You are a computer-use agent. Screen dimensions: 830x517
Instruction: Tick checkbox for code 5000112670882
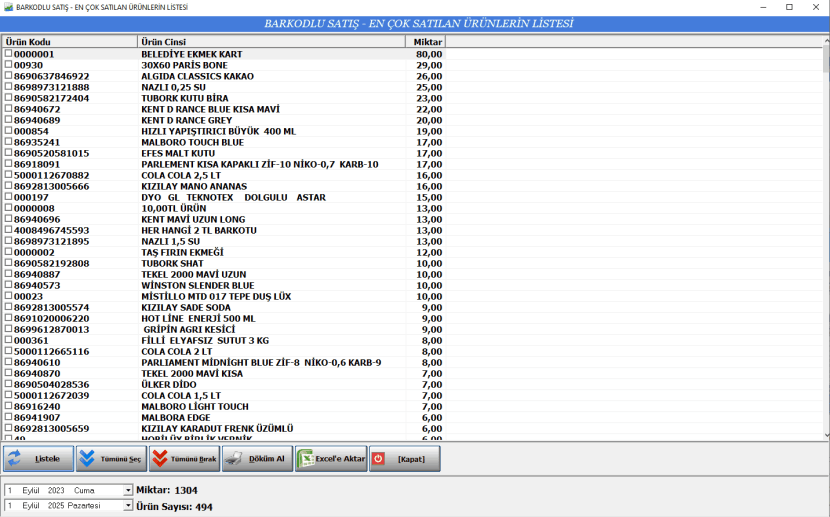(8, 175)
